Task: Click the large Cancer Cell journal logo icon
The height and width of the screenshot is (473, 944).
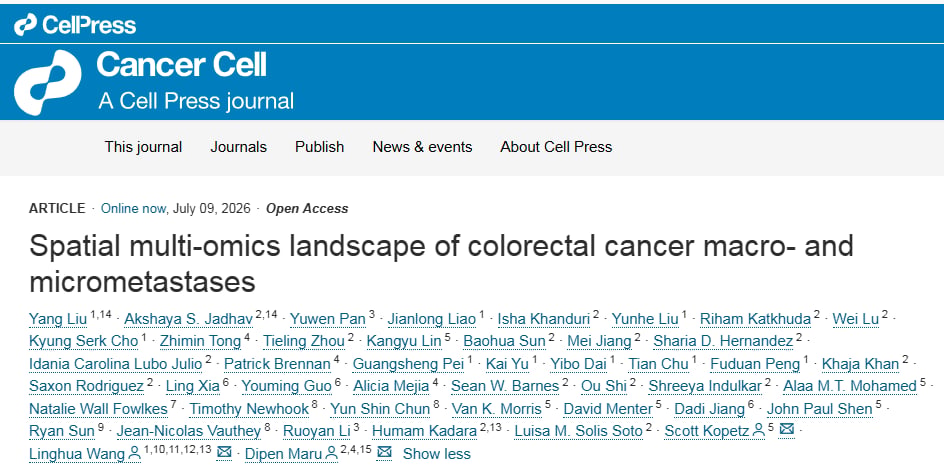Action: point(48,82)
